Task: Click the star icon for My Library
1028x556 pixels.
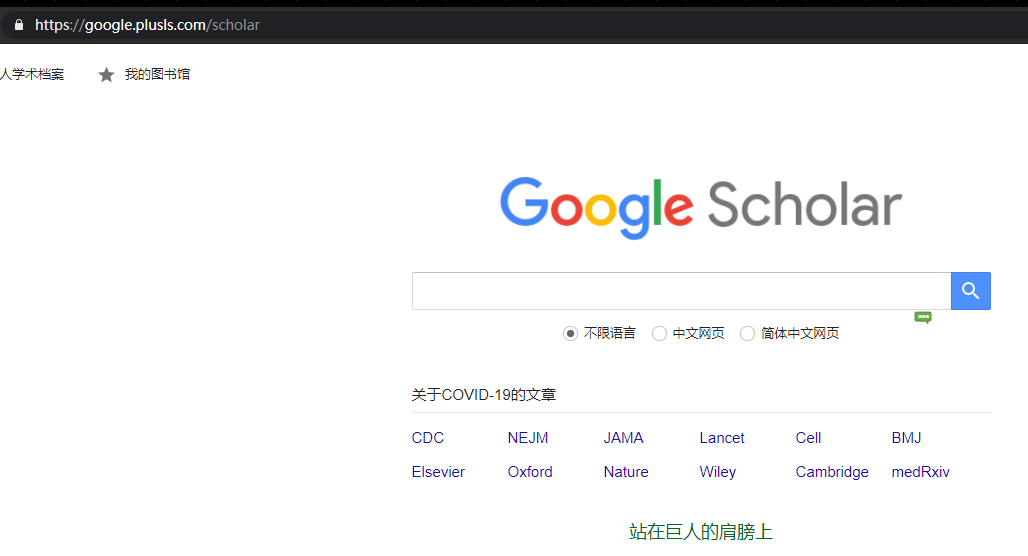Action: [107, 75]
